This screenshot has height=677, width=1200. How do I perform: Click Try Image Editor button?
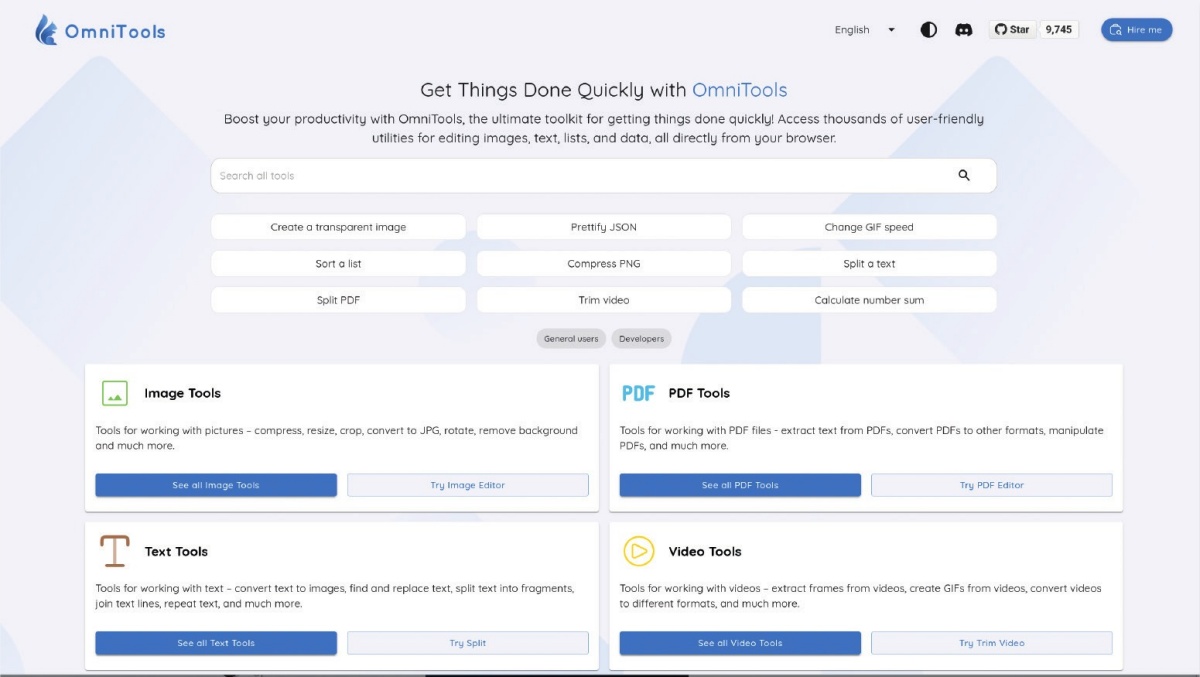pyautogui.click(x=468, y=485)
